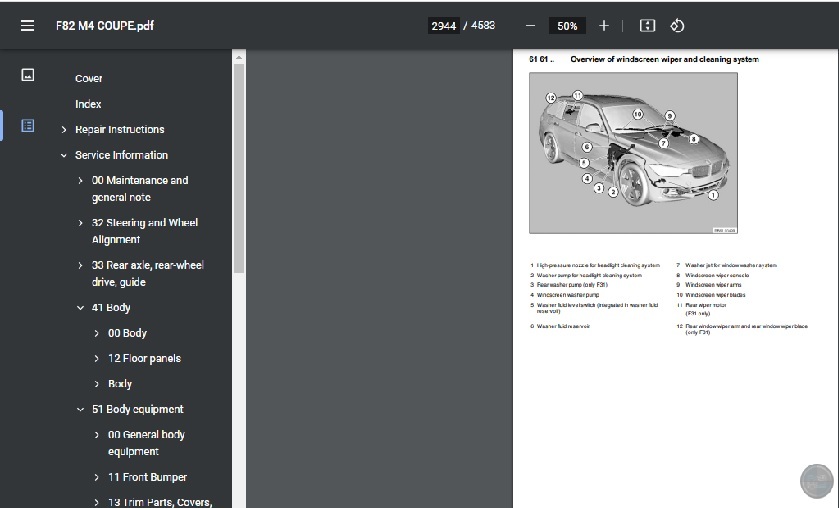
Task: Click the round floating button at bottom right
Action: 816,481
